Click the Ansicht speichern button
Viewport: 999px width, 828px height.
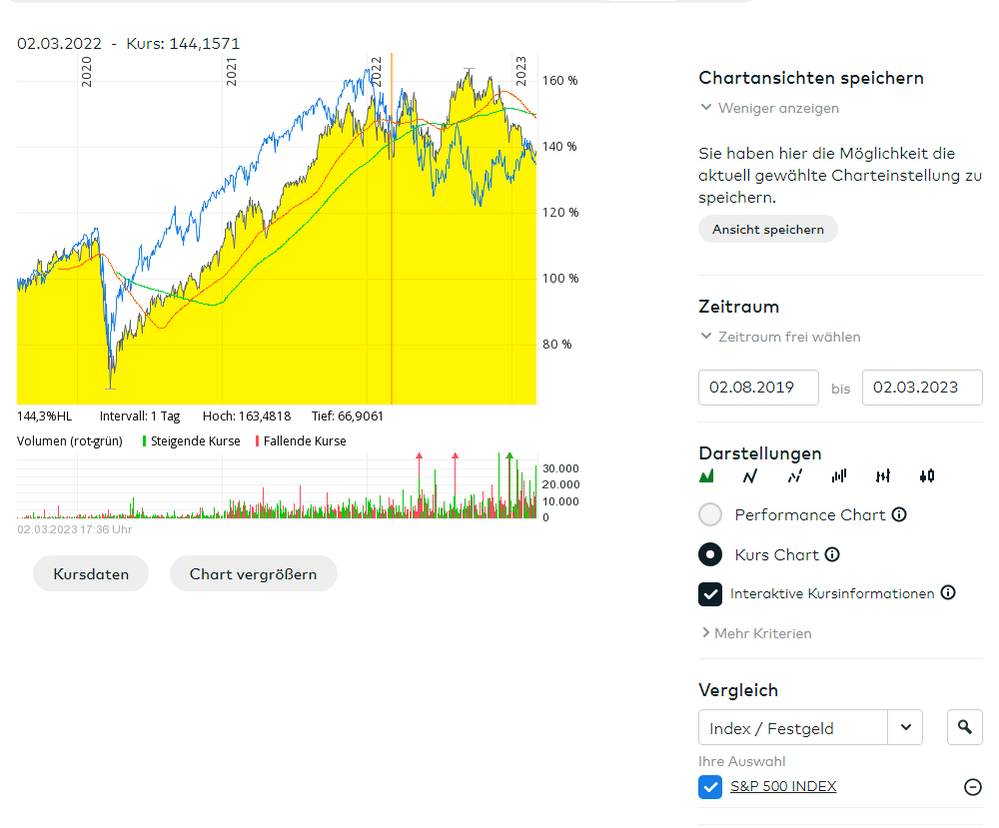coord(768,229)
